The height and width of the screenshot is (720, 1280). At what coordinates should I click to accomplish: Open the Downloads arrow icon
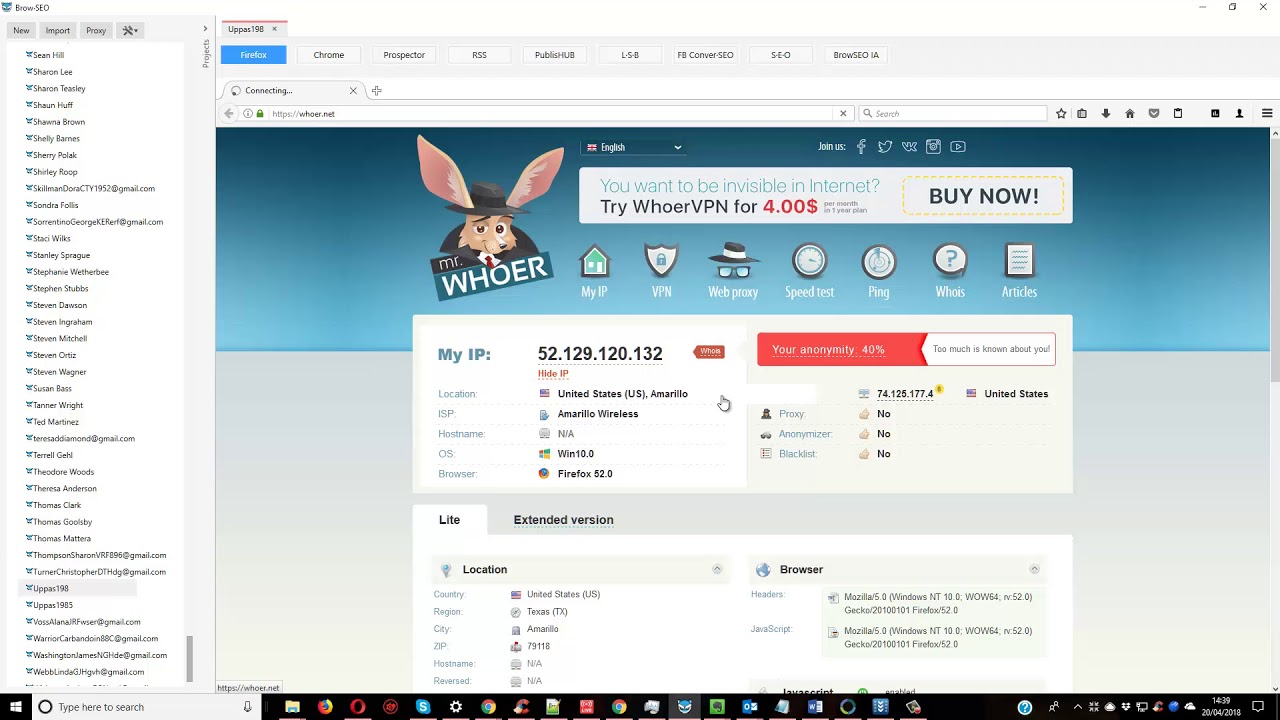1105,114
